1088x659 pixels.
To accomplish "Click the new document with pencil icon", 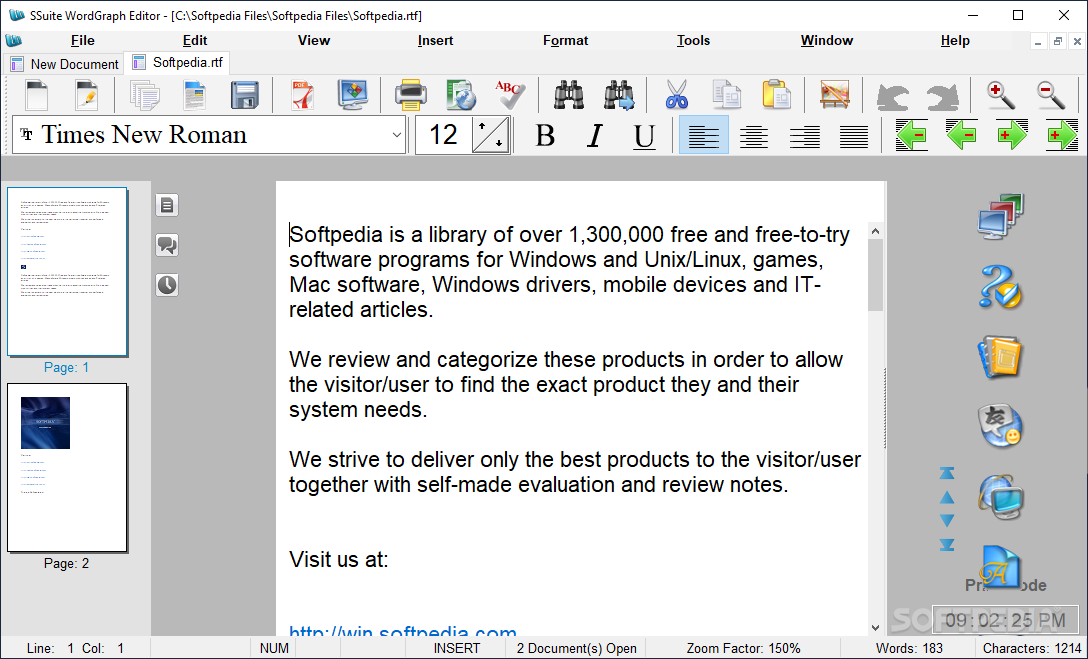I will (87, 95).
